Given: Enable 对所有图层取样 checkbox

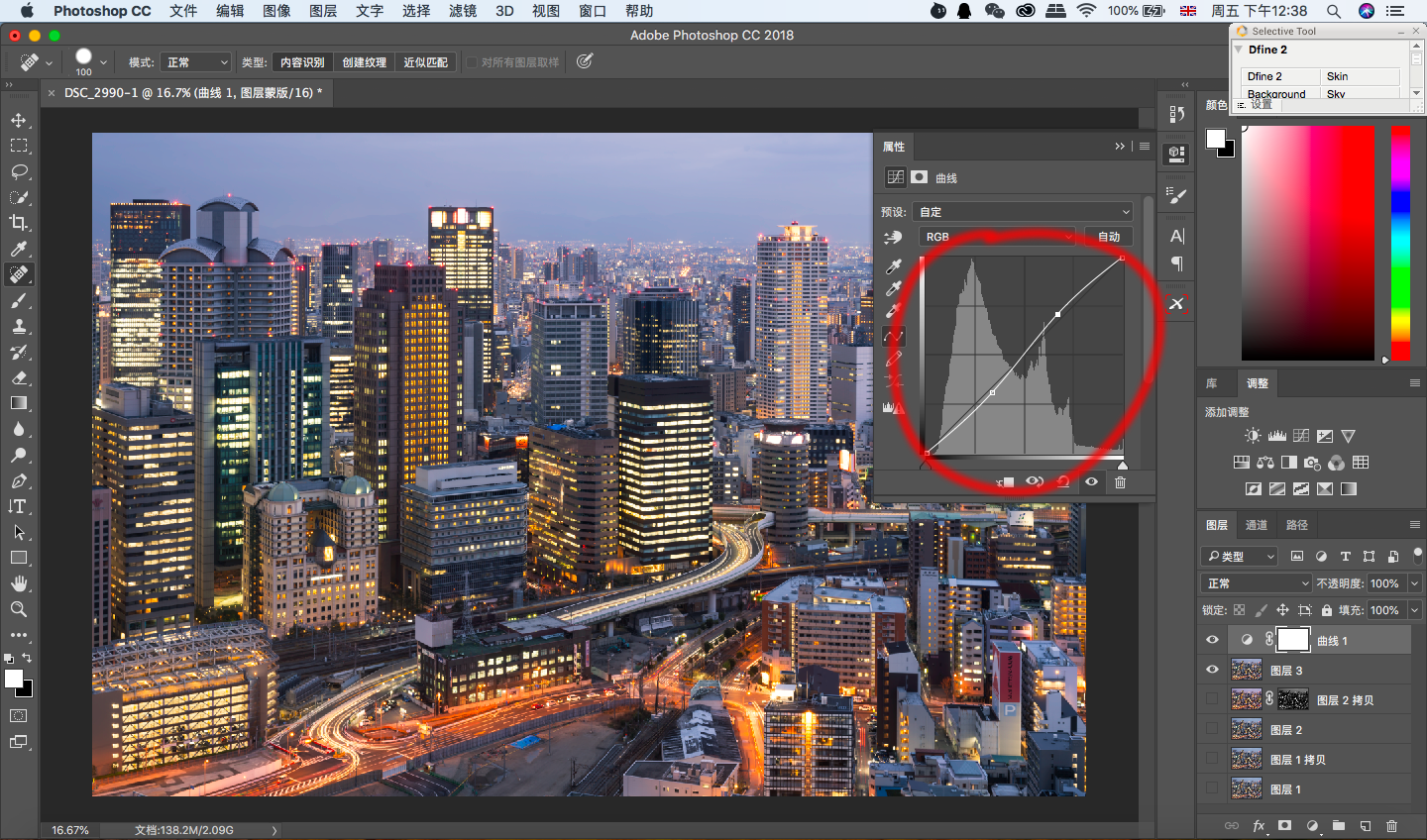Looking at the screenshot, I should (472, 62).
